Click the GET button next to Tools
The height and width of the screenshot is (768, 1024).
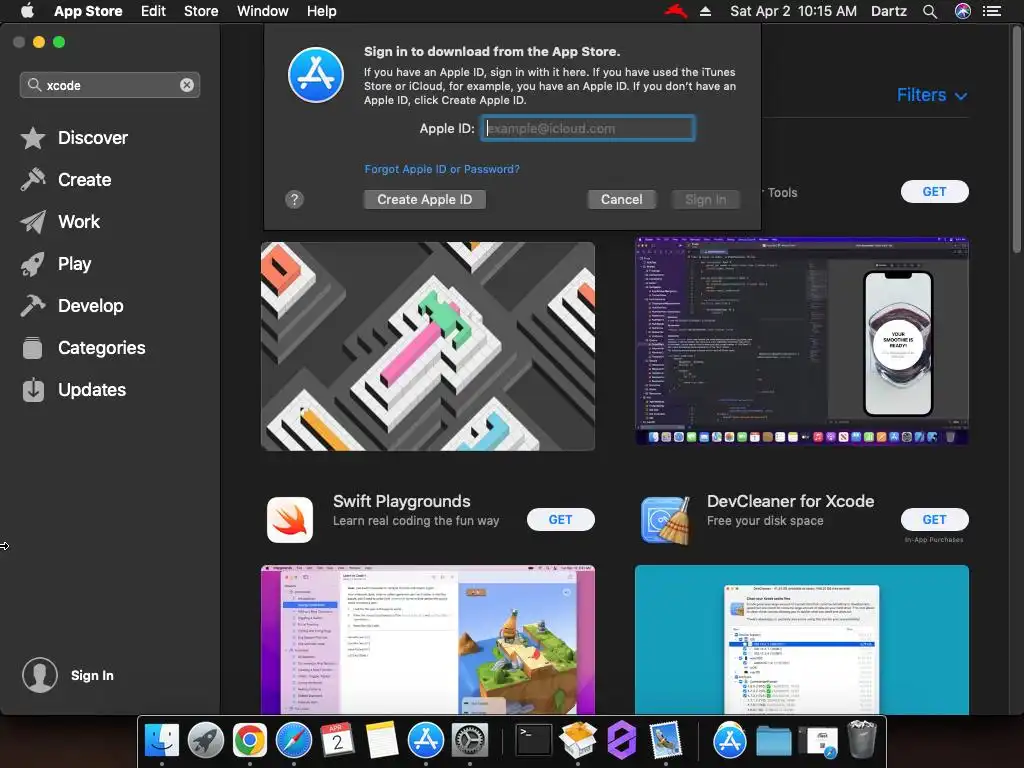click(x=935, y=191)
